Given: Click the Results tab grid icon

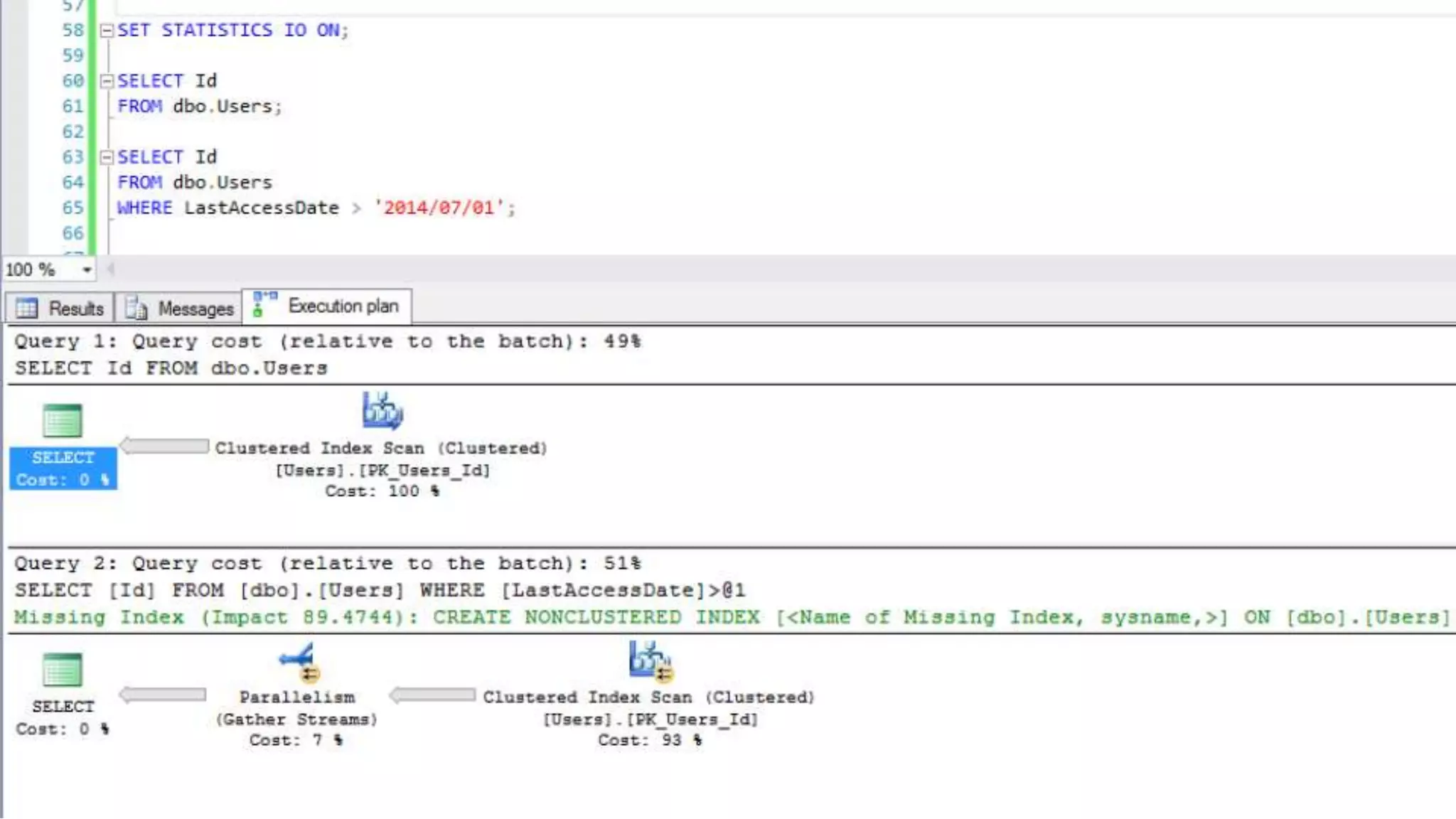Looking at the screenshot, I should (27, 309).
